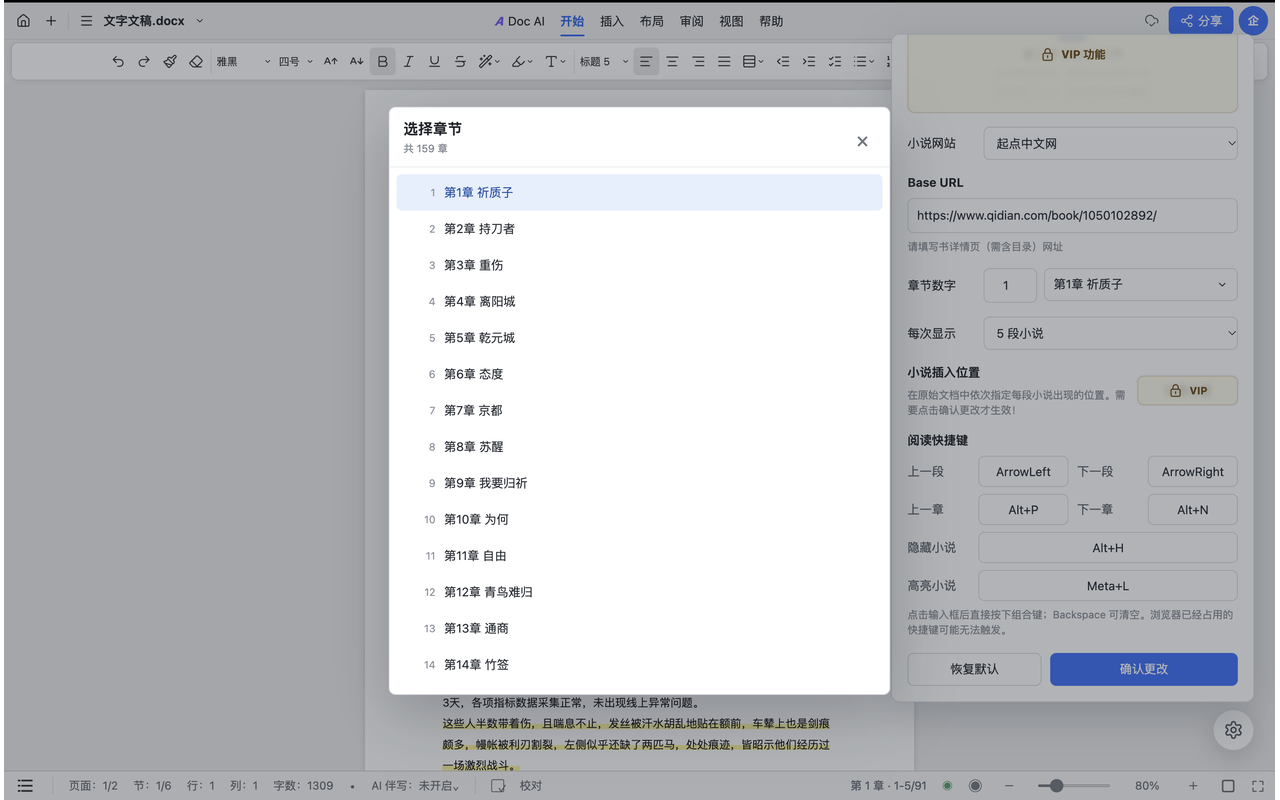Image resolution: width=1280 pixels, height=800 pixels.
Task: Click the 确认更改 confirm button
Action: [1144, 669]
